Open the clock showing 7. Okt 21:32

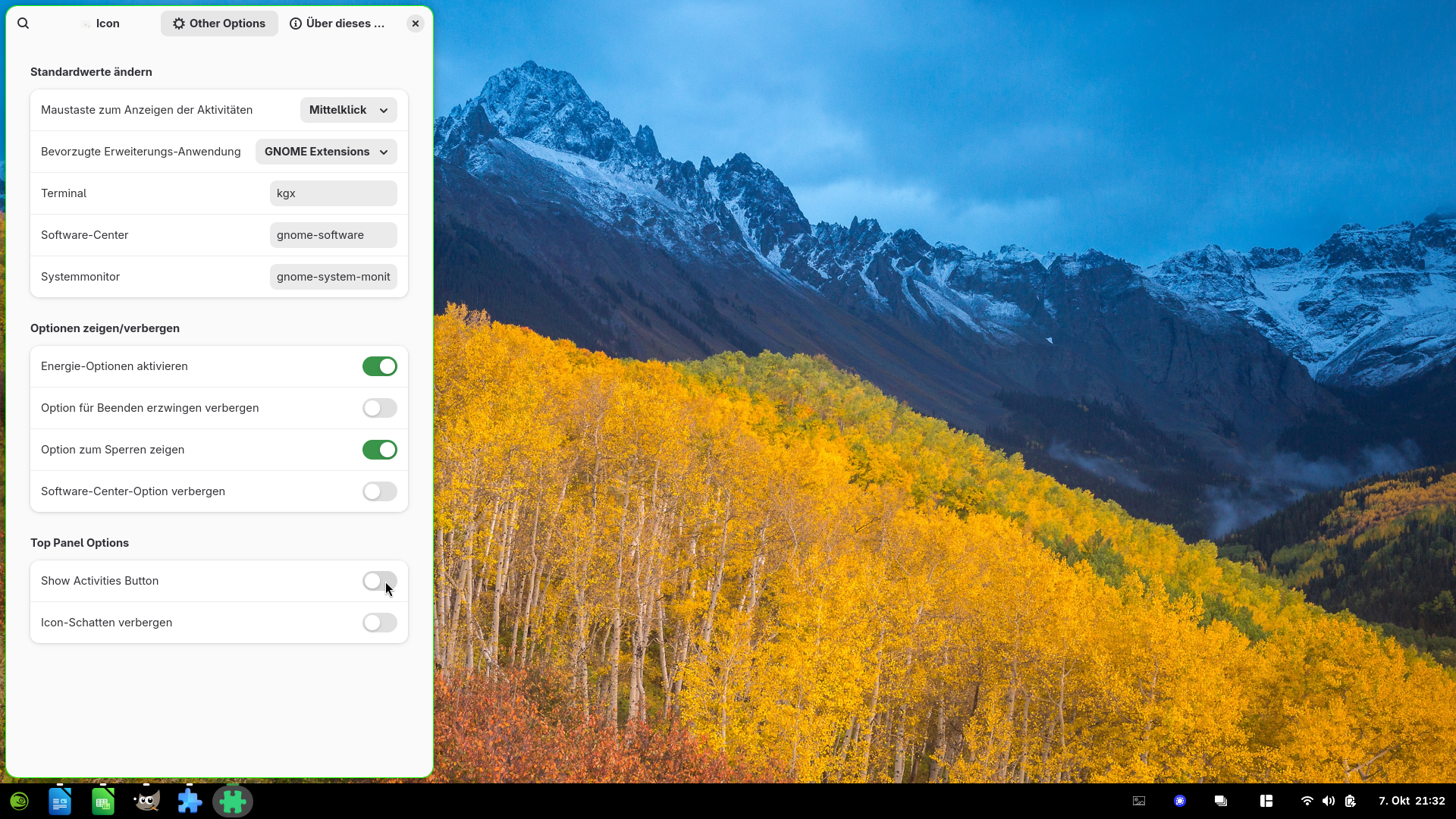click(x=1411, y=801)
